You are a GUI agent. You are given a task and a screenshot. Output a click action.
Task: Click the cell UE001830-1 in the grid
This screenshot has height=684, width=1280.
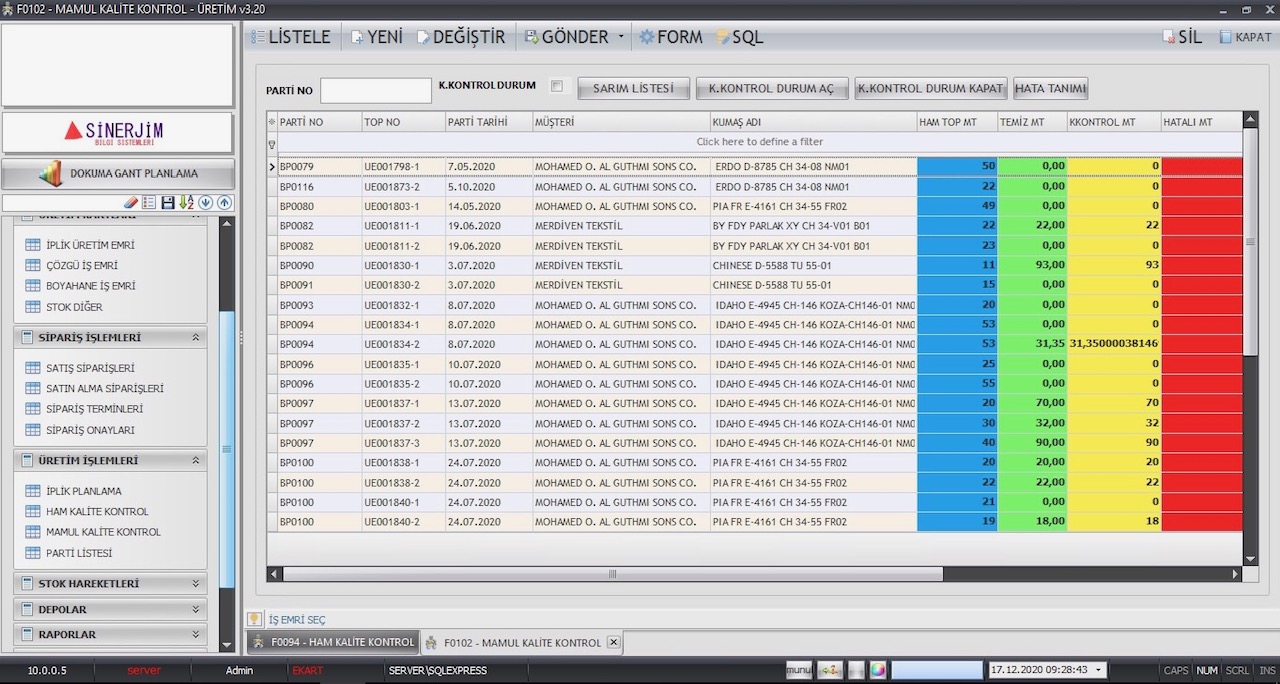pyautogui.click(x=403, y=266)
